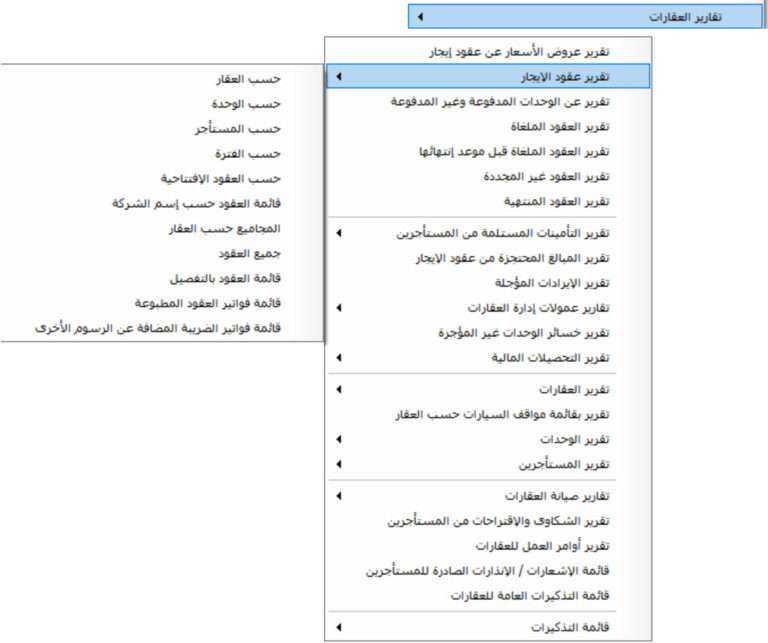This screenshot has width=768, height=643.
Task: Choose جميع العقود in submenu
Action: [x=162, y=254]
